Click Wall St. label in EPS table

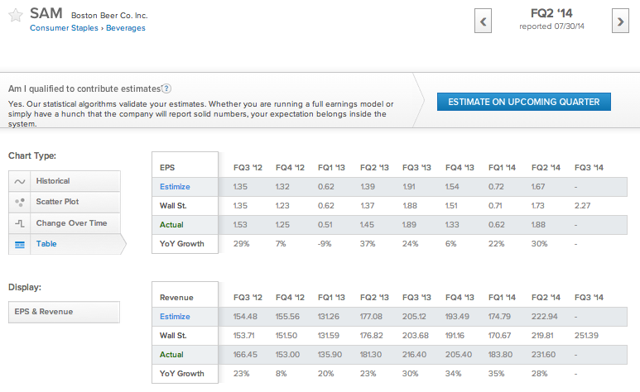[173, 206]
